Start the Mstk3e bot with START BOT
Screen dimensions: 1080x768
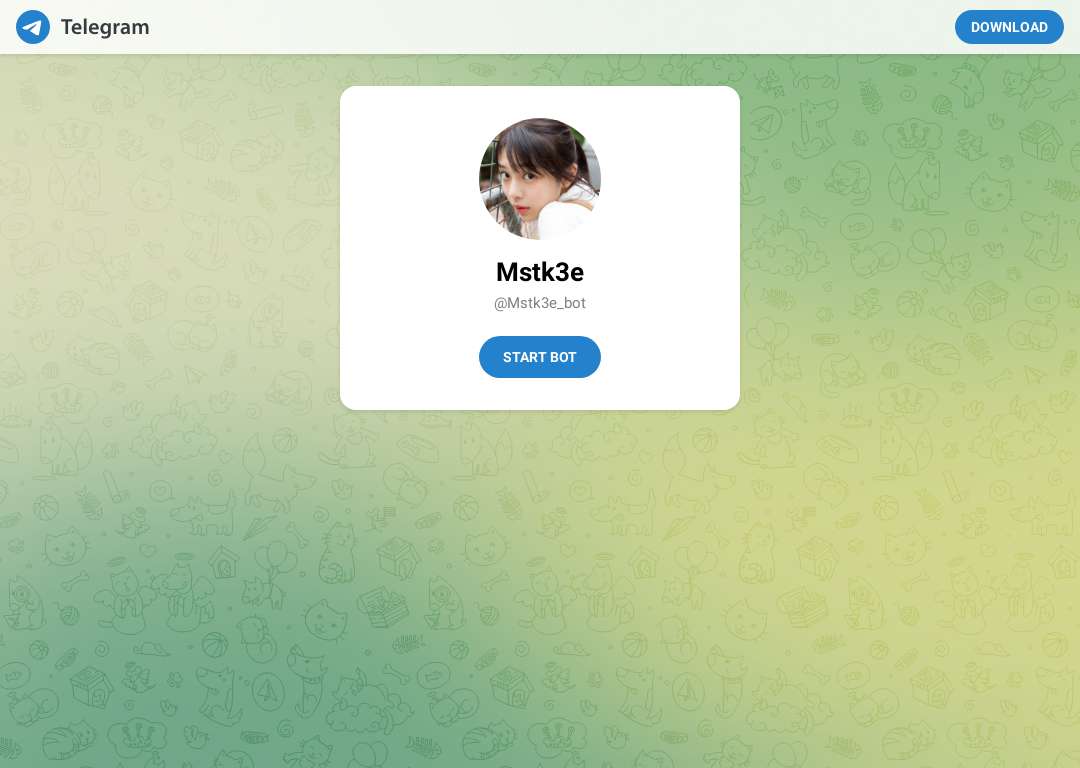pos(539,357)
